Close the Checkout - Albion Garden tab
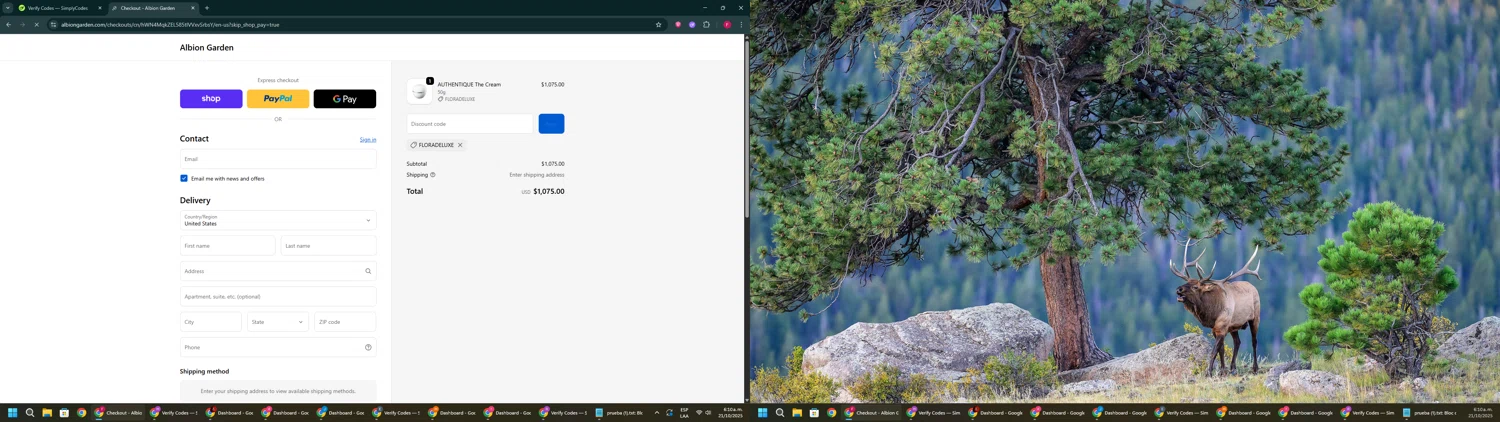This screenshot has width=1500, height=422. [x=193, y=8]
